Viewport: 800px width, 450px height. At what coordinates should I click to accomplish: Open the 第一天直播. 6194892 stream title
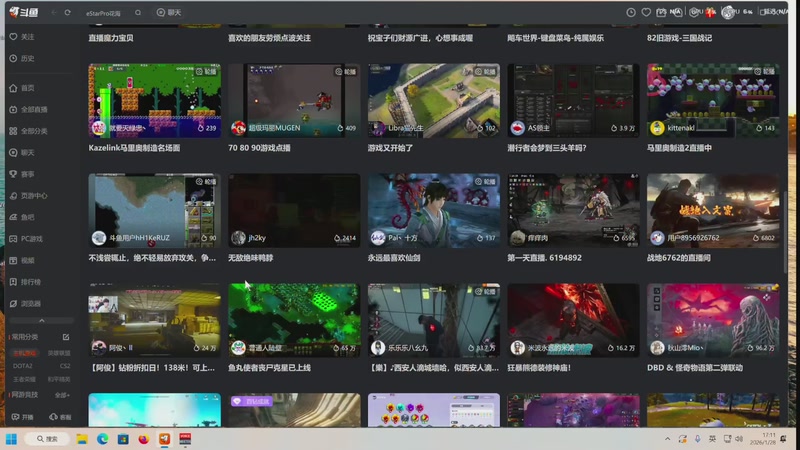pyautogui.click(x=544, y=258)
